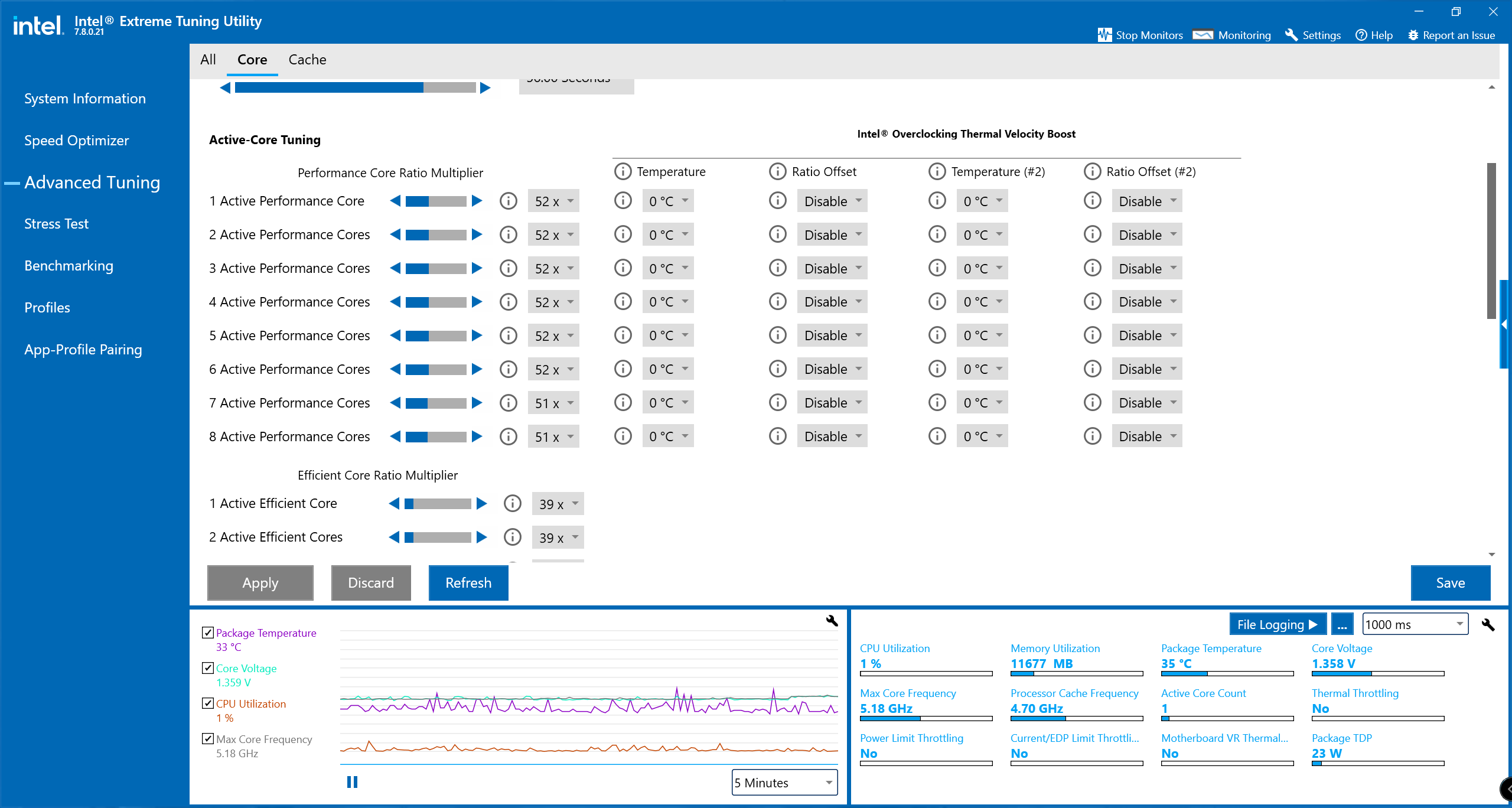This screenshot has width=1512, height=808.
Task: Click the Refresh button
Action: click(x=468, y=583)
